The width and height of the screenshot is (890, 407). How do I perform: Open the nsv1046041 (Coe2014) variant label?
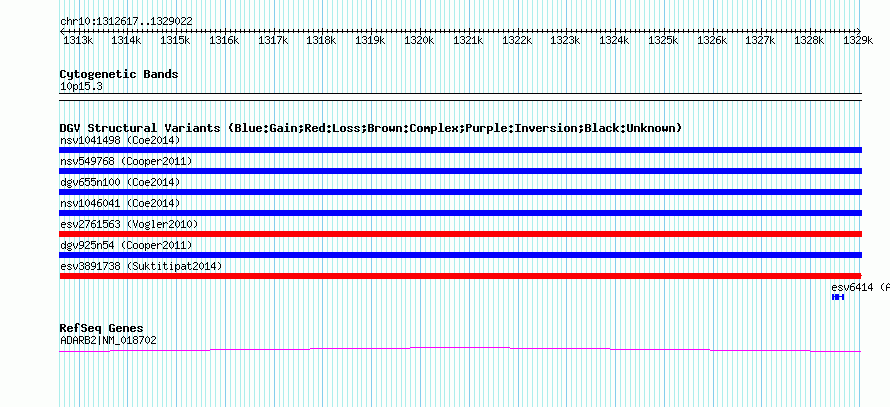[120, 203]
